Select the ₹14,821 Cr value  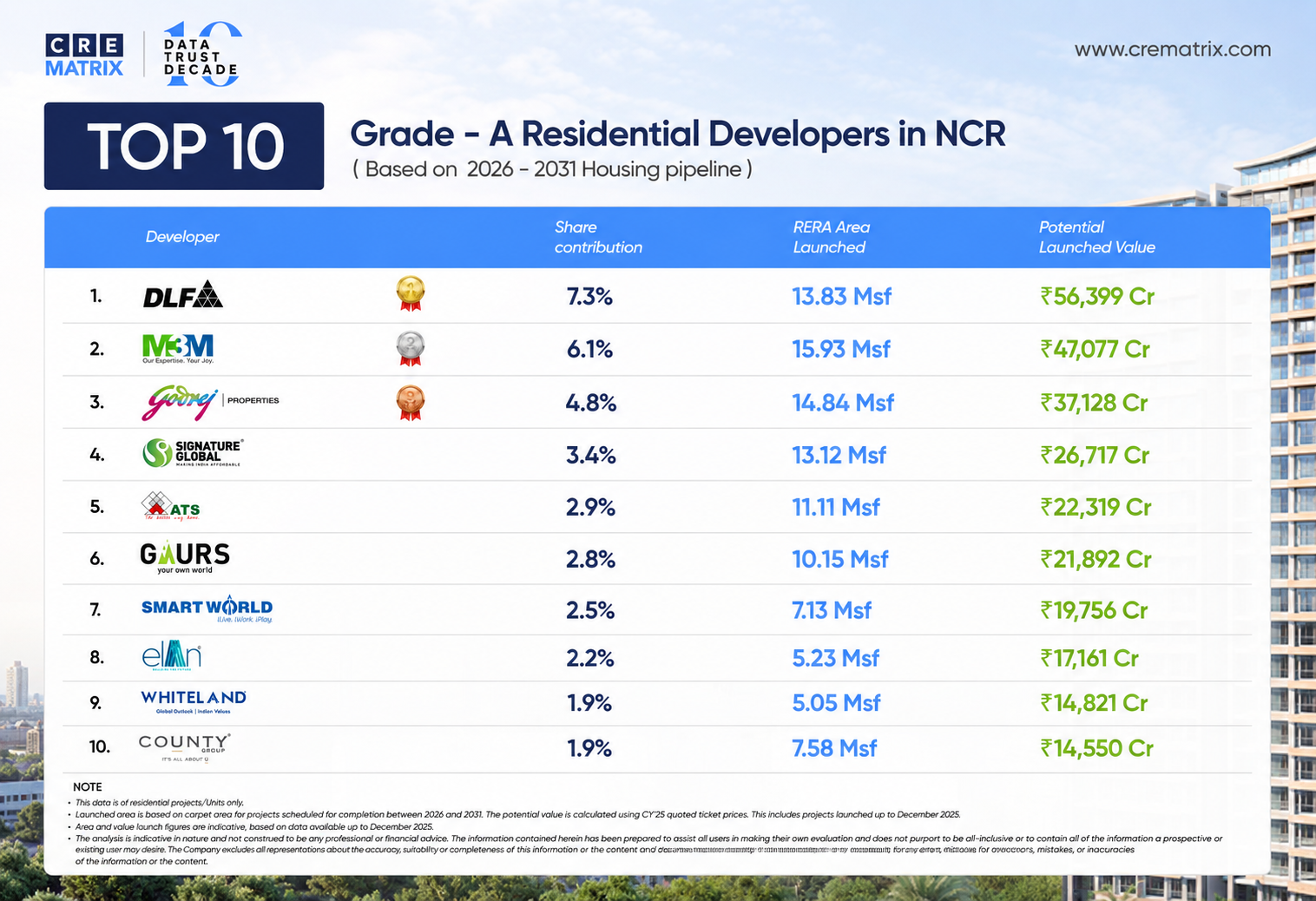click(1094, 703)
